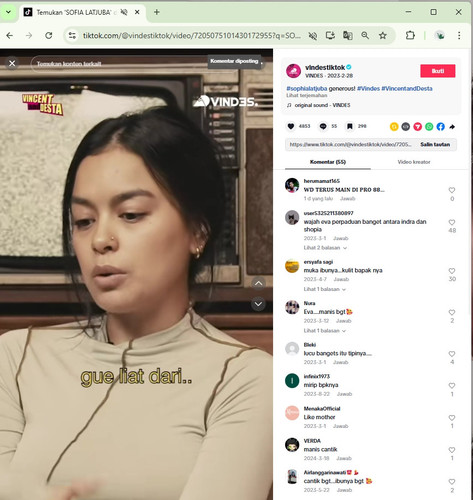Follow the creator with the Ikuti button

pos(438,71)
